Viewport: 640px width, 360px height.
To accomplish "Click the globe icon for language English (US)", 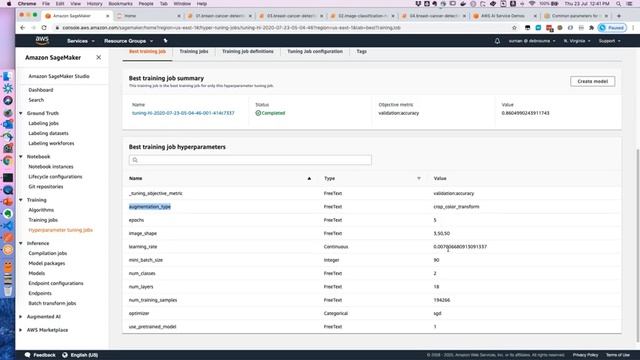I will coord(64,355).
